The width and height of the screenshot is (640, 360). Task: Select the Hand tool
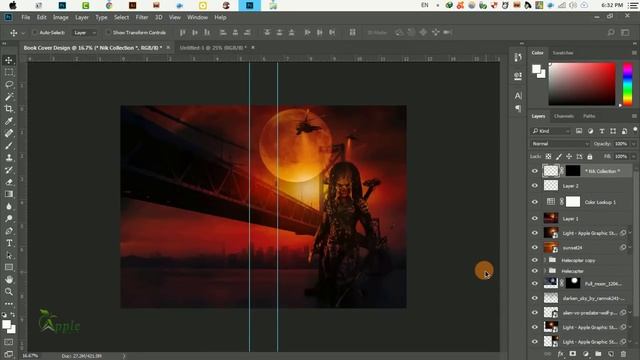(9, 280)
